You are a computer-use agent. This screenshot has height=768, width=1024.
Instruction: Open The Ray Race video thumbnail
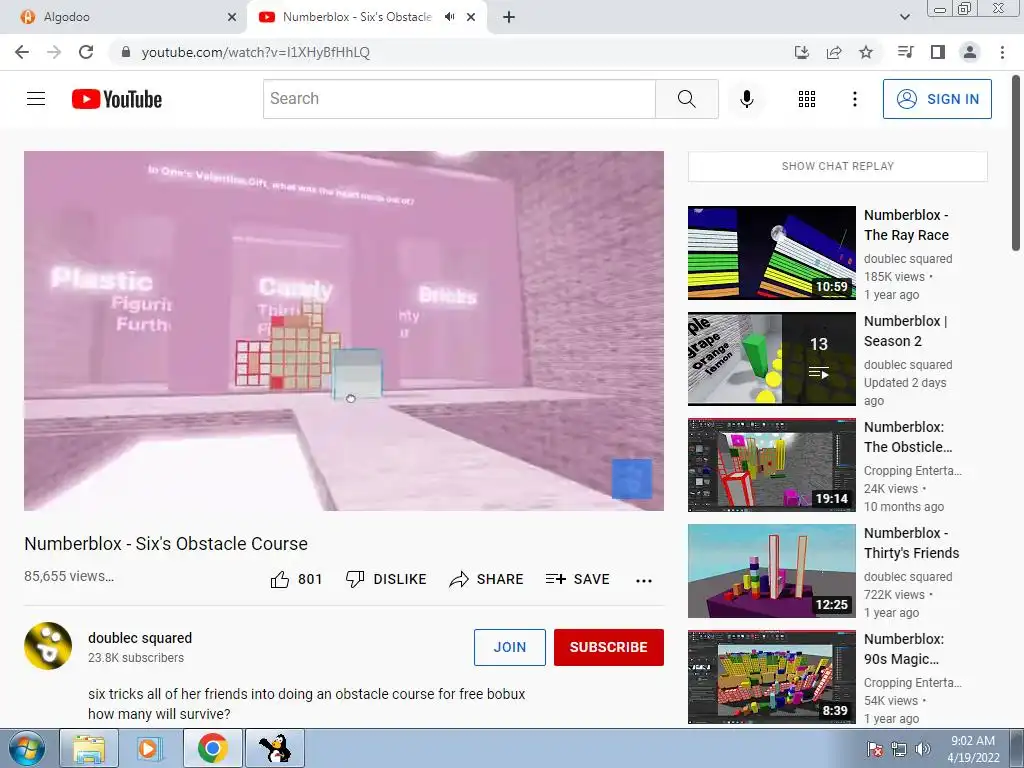coord(771,253)
